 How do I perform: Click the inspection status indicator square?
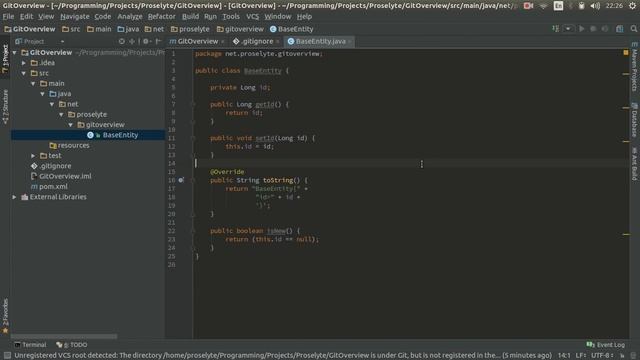(x=626, y=53)
